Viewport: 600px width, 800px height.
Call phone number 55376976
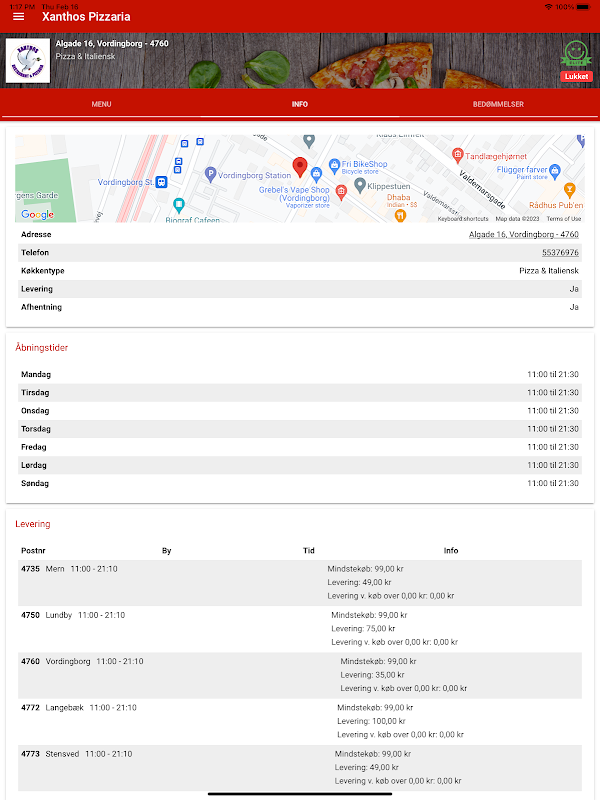click(x=560, y=253)
